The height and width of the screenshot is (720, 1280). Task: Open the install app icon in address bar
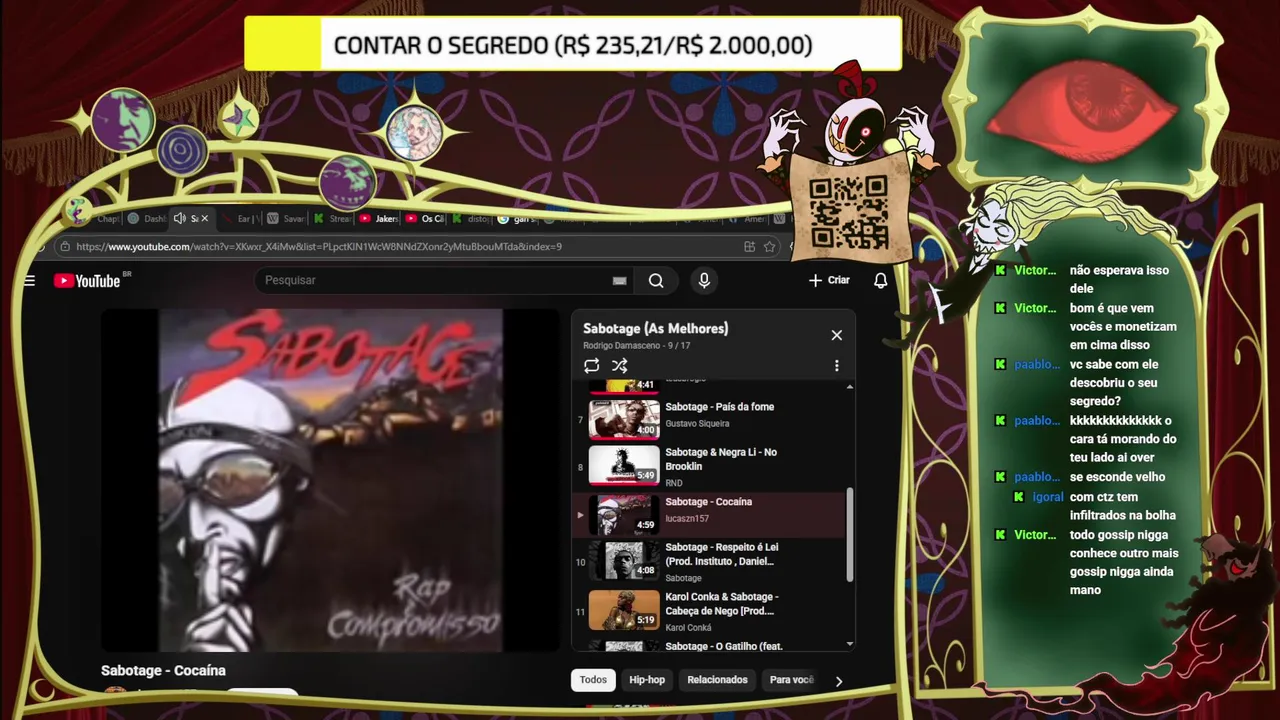click(x=749, y=246)
